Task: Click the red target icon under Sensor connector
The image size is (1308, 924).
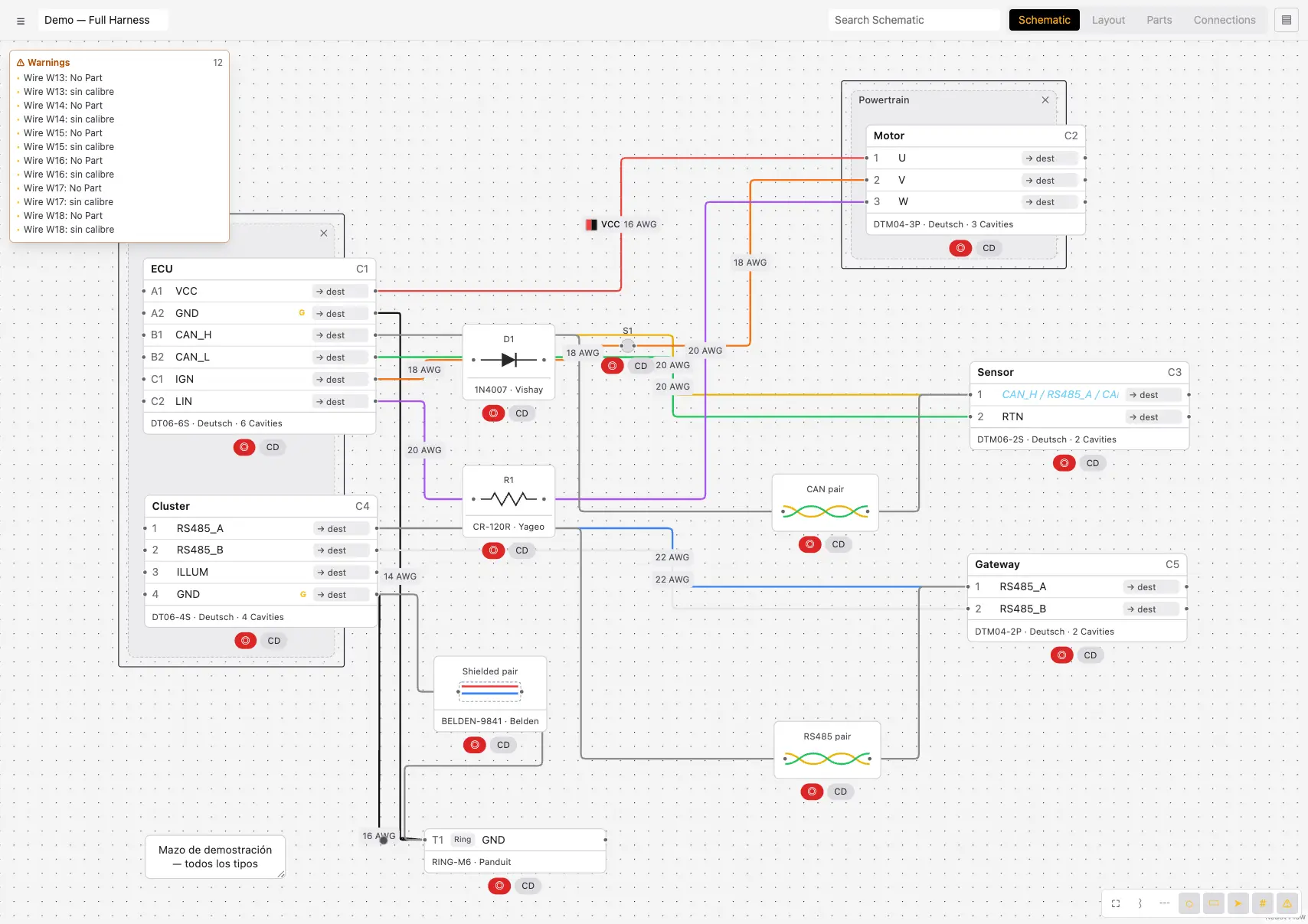Action: coord(1064,463)
